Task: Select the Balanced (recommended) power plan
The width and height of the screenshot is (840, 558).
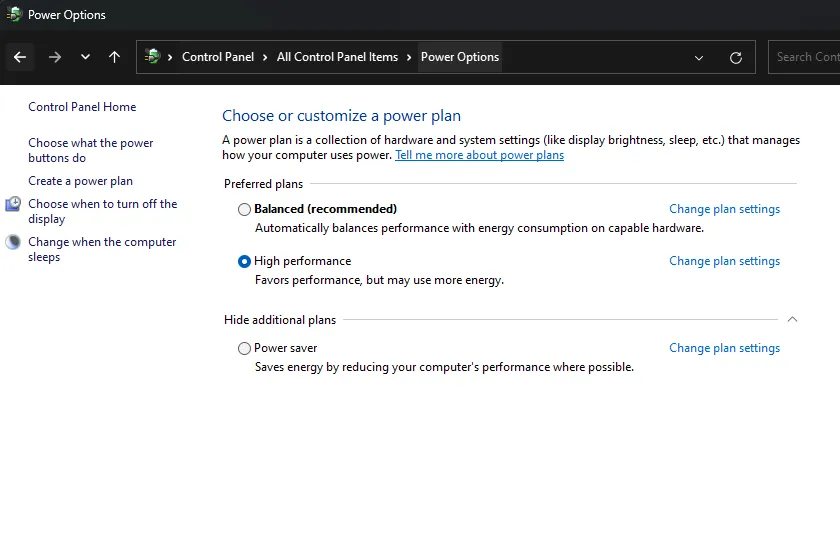Action: (x=245, y=209)
